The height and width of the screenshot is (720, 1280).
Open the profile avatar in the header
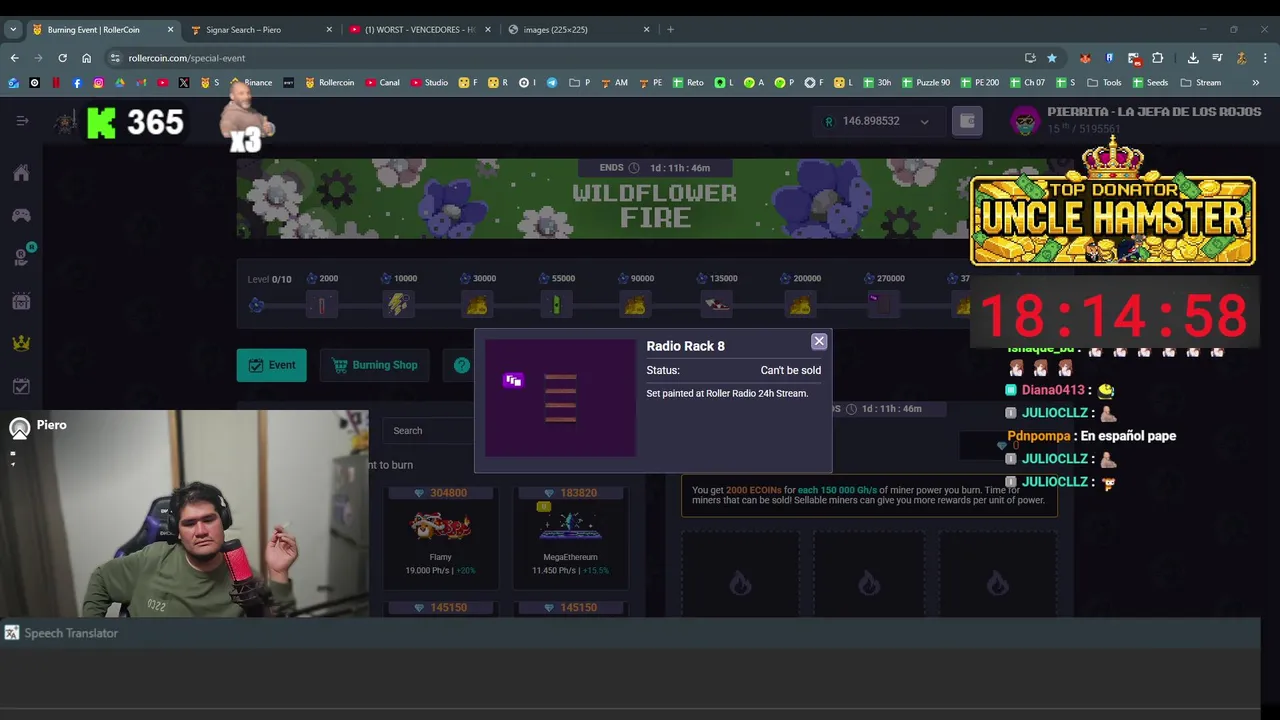pos(1025,121)
